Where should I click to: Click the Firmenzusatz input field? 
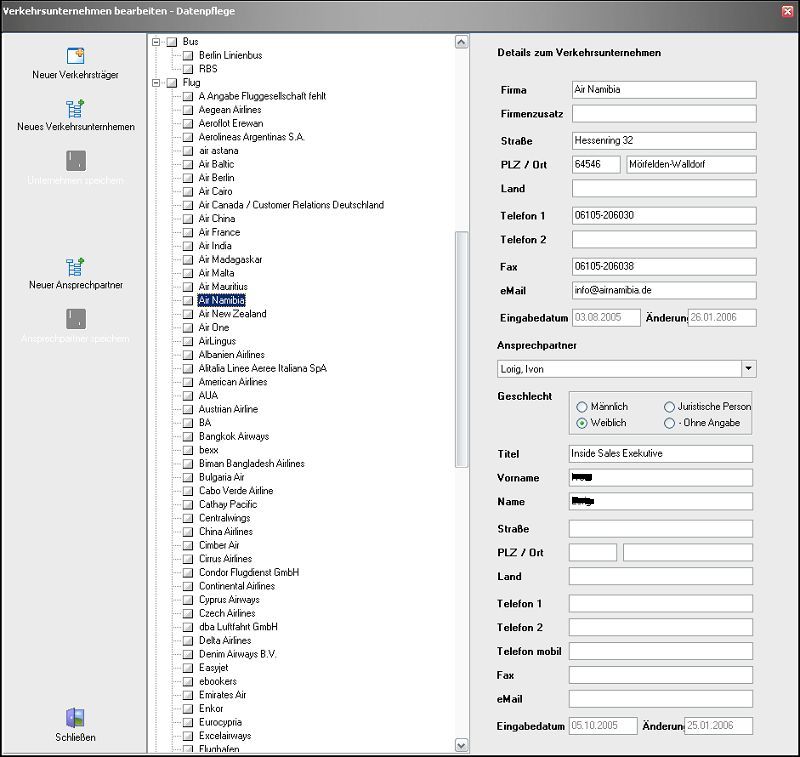click(x=664, y=114)
